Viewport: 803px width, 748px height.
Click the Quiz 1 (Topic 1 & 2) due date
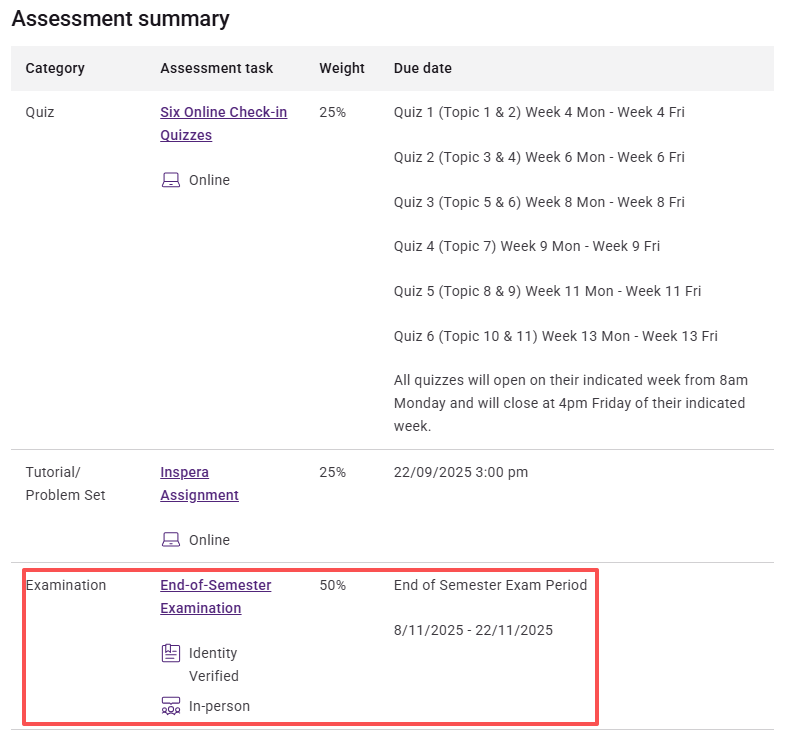[539, 112]
